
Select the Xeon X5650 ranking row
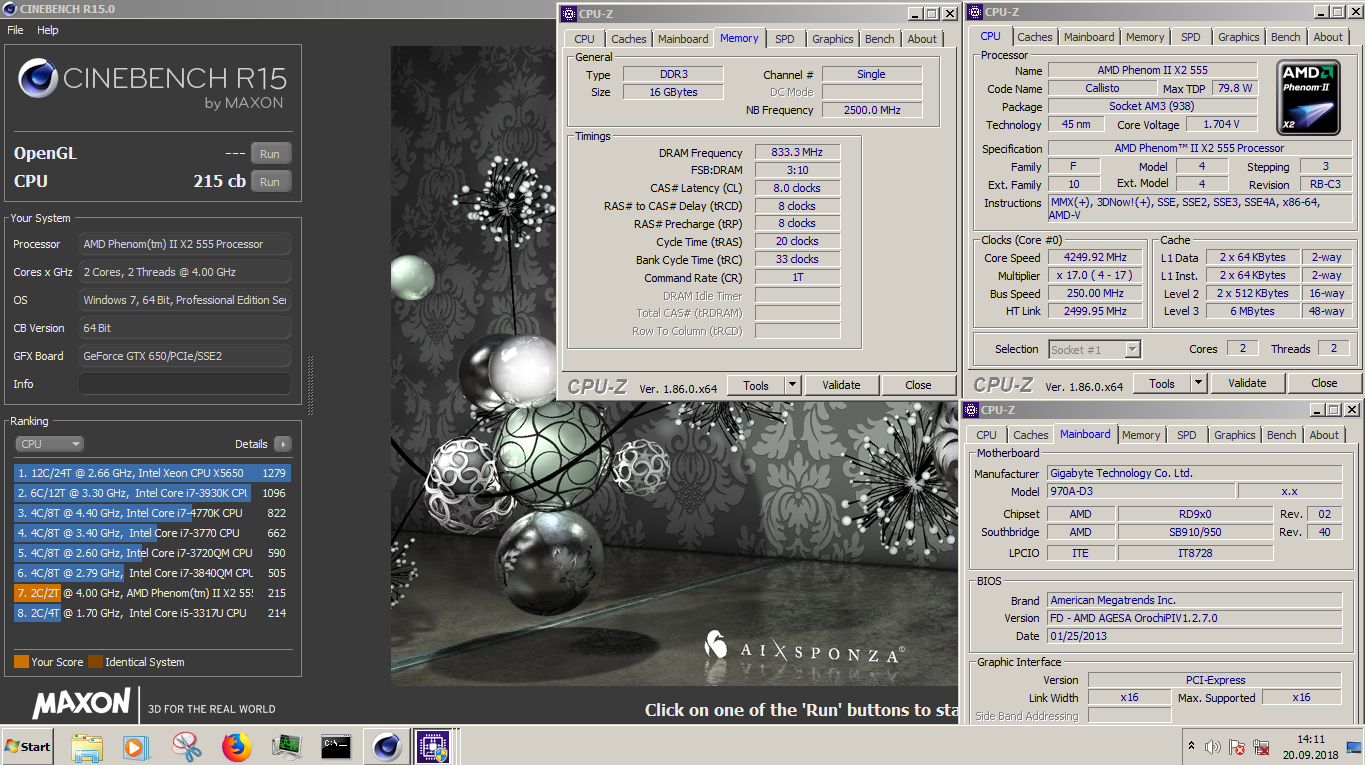152,473
